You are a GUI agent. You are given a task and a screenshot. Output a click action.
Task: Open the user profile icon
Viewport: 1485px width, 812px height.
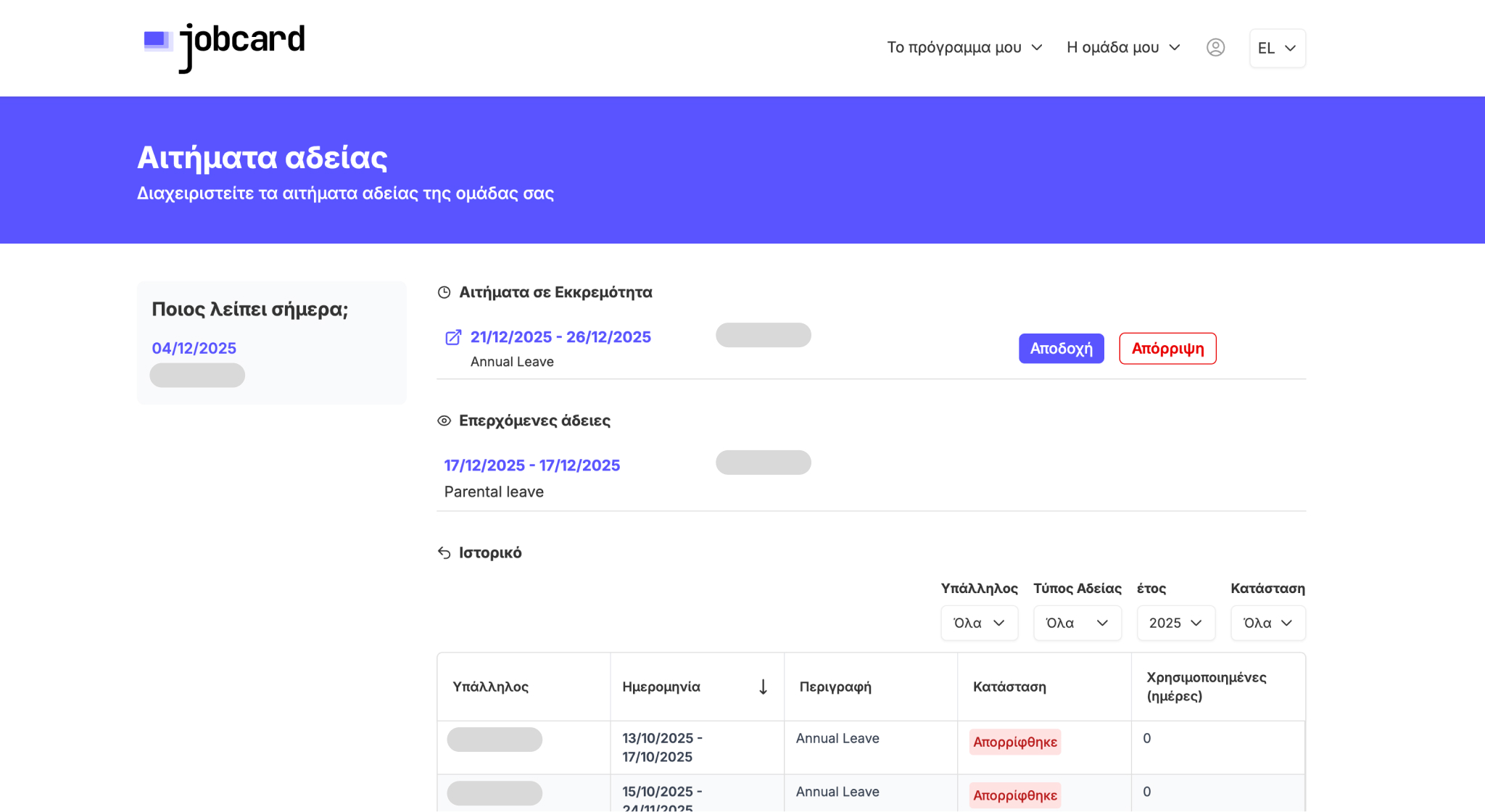(1215, 47)
